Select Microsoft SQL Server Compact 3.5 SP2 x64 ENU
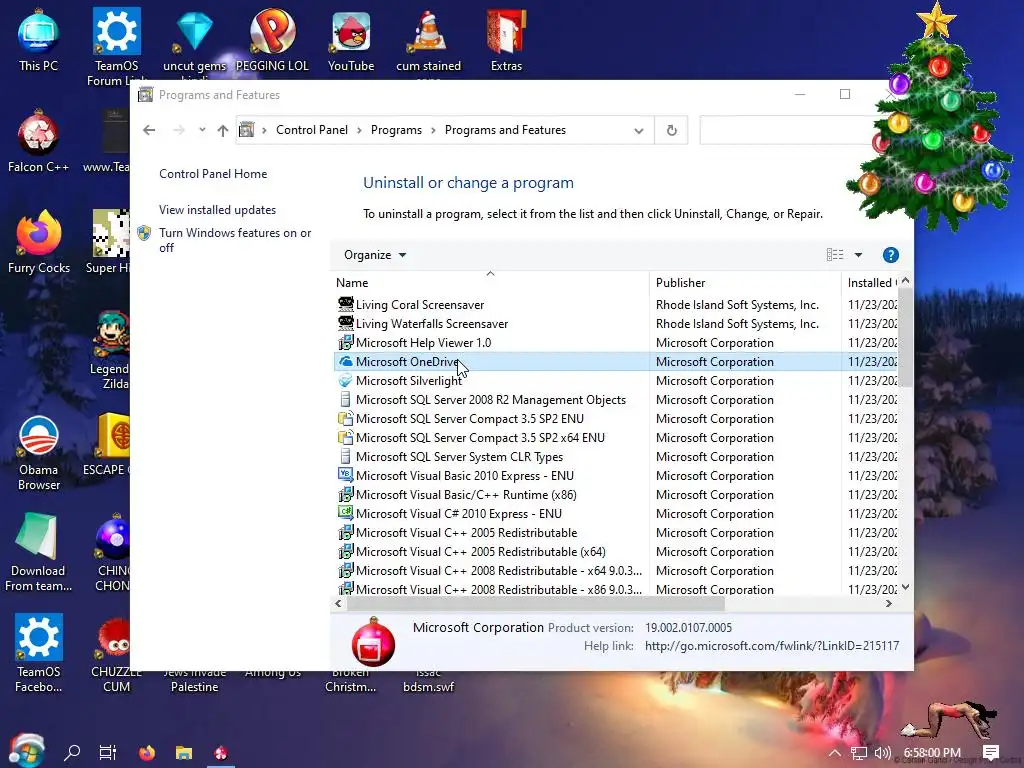Image resolution: width=1024 pixels, height=768 pixels. 615,437
